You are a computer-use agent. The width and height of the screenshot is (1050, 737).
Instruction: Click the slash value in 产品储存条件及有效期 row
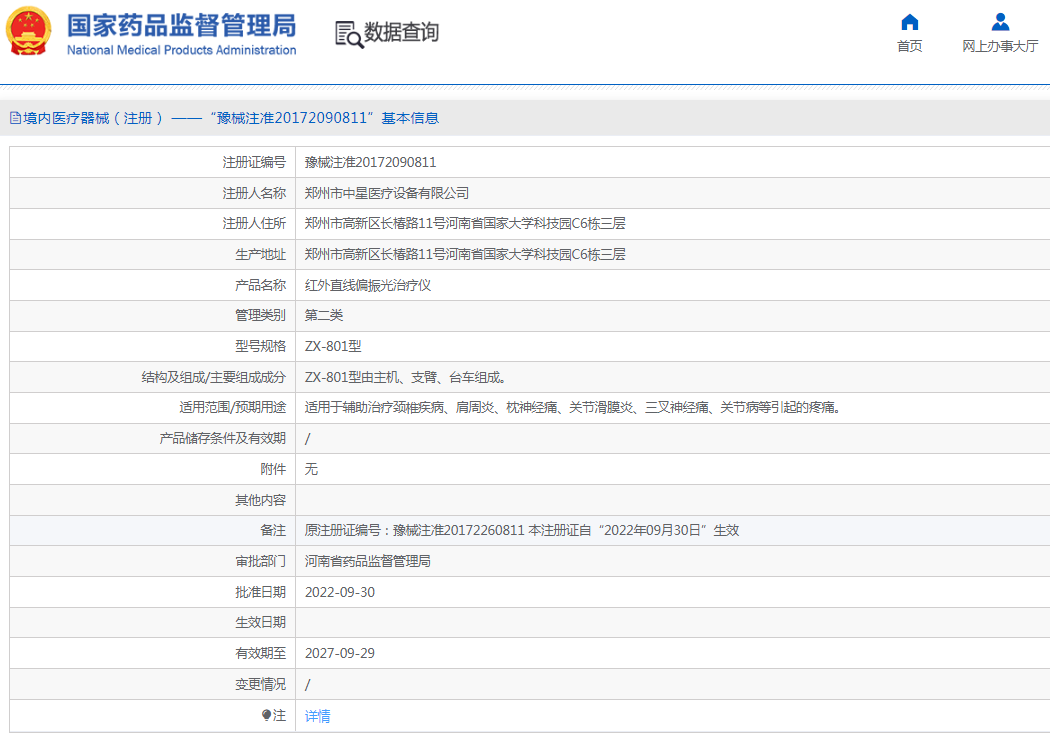[x=308, y=439]
